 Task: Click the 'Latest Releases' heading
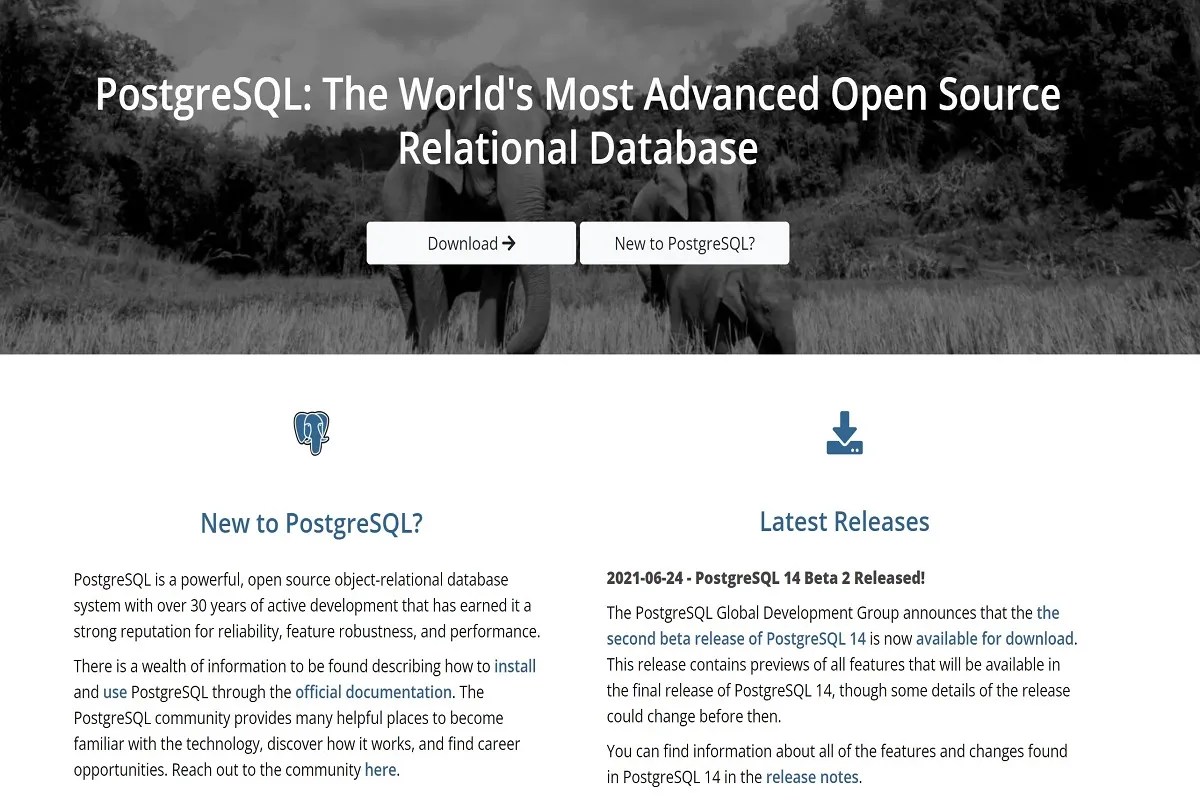point(844,521)
